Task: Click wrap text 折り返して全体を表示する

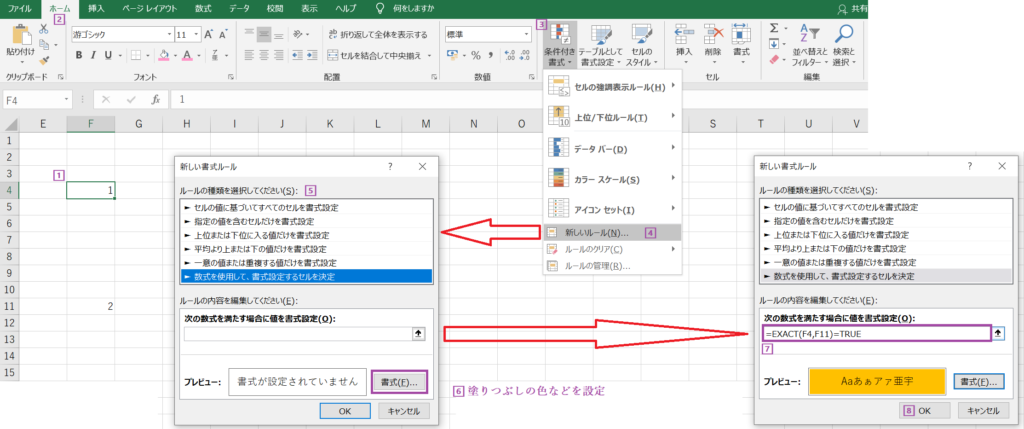Action: [x=378, y=35]
